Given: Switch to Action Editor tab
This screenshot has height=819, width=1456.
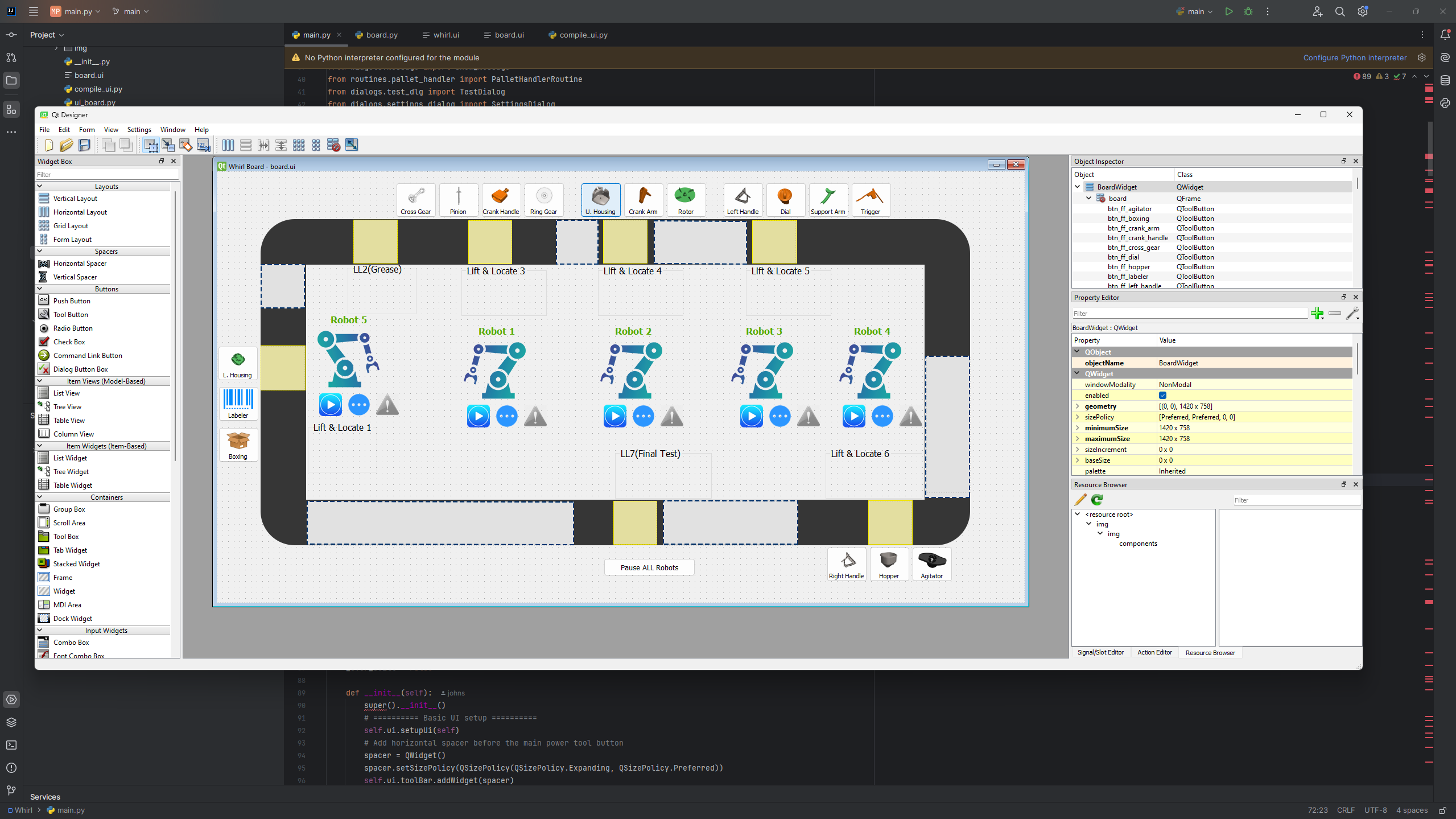Looking at the screenshot, I should (x=1154, y=652).
